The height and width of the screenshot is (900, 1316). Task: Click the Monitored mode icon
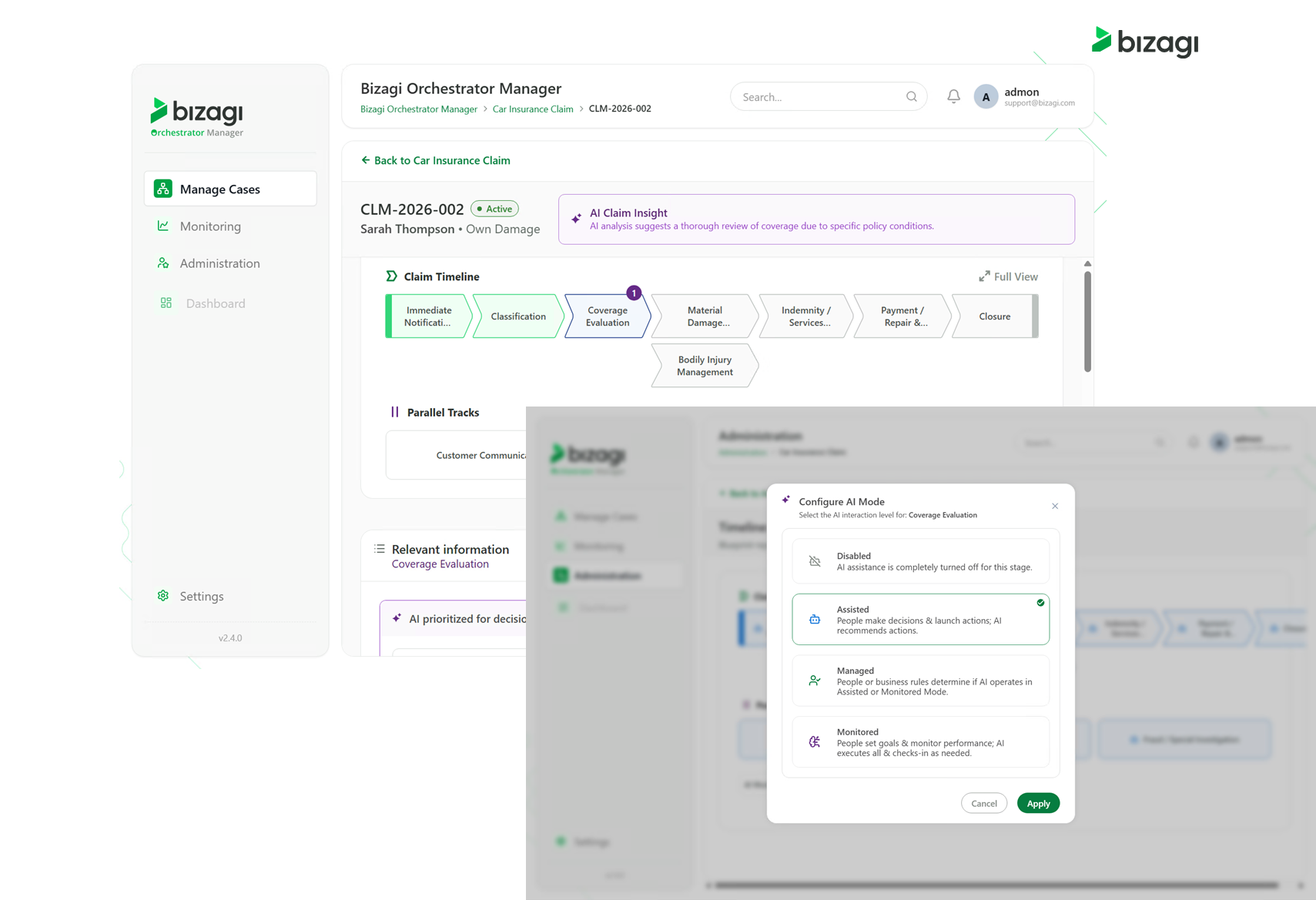(x=815, y=742)
